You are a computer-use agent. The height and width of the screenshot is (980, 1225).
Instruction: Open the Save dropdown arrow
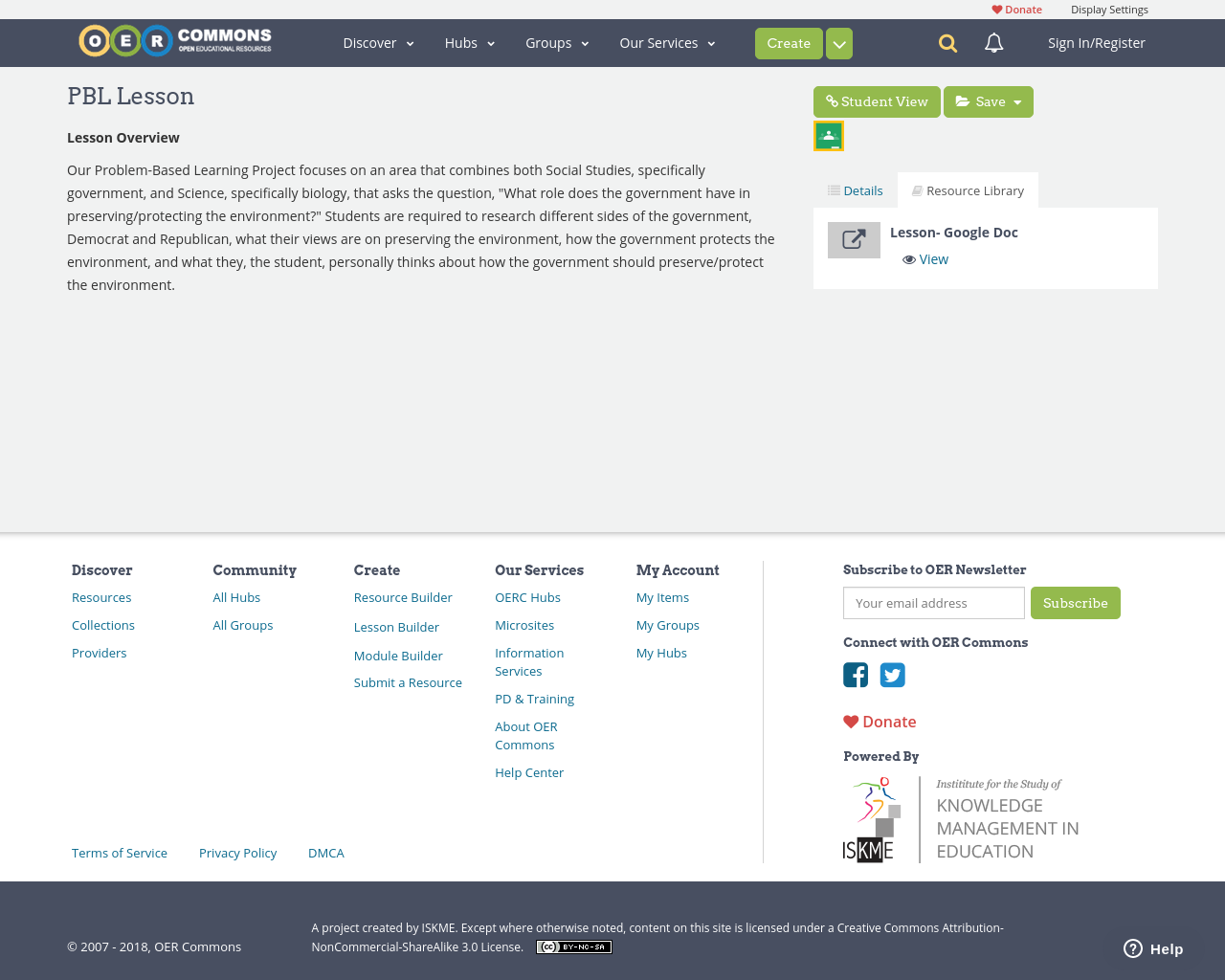tap(1016, 100)
